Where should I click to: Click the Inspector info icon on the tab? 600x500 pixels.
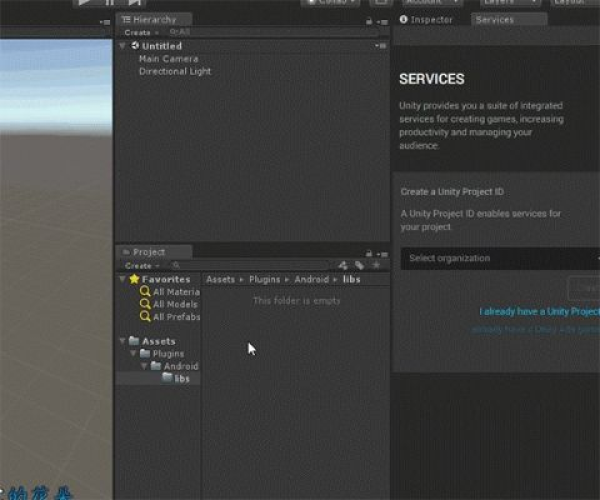[x=403, y=19]
